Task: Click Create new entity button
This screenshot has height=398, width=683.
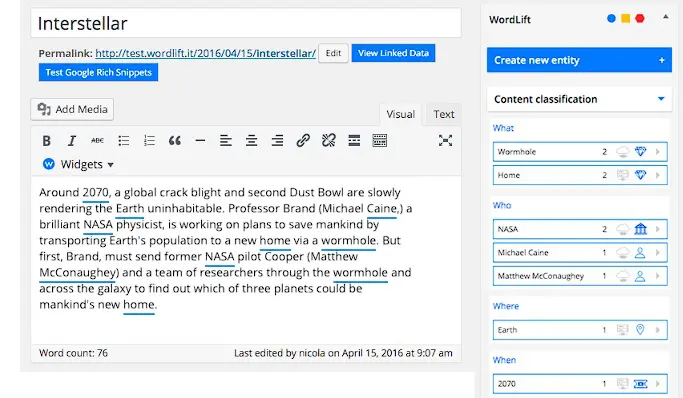Action: click(579, 60)
